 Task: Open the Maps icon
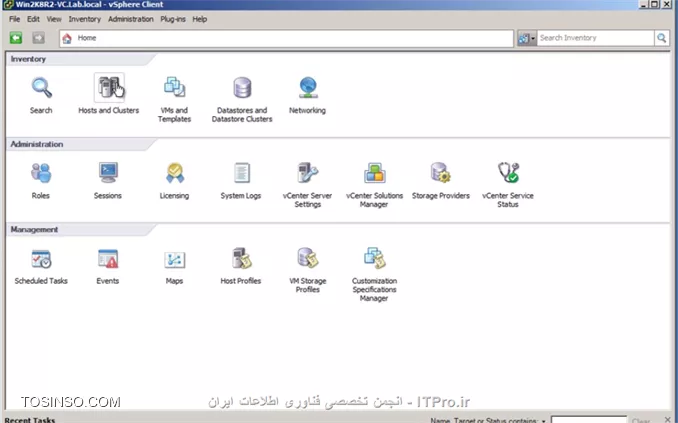175,260
